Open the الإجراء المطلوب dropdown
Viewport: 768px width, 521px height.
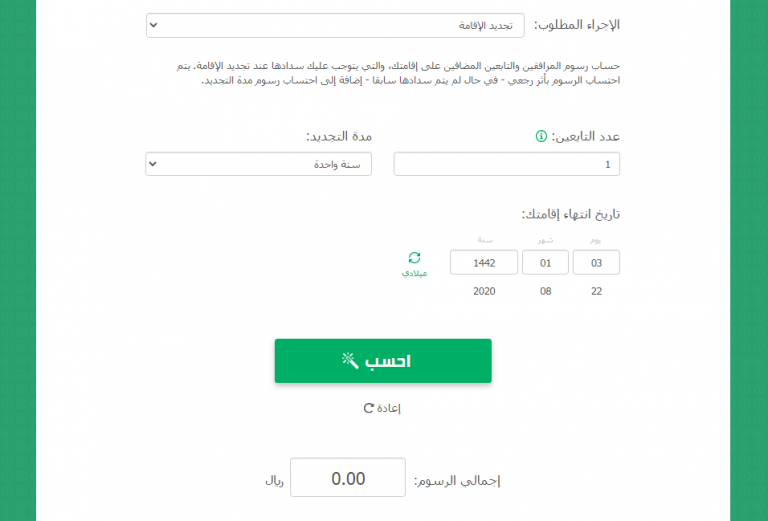(x=335, y=25)
